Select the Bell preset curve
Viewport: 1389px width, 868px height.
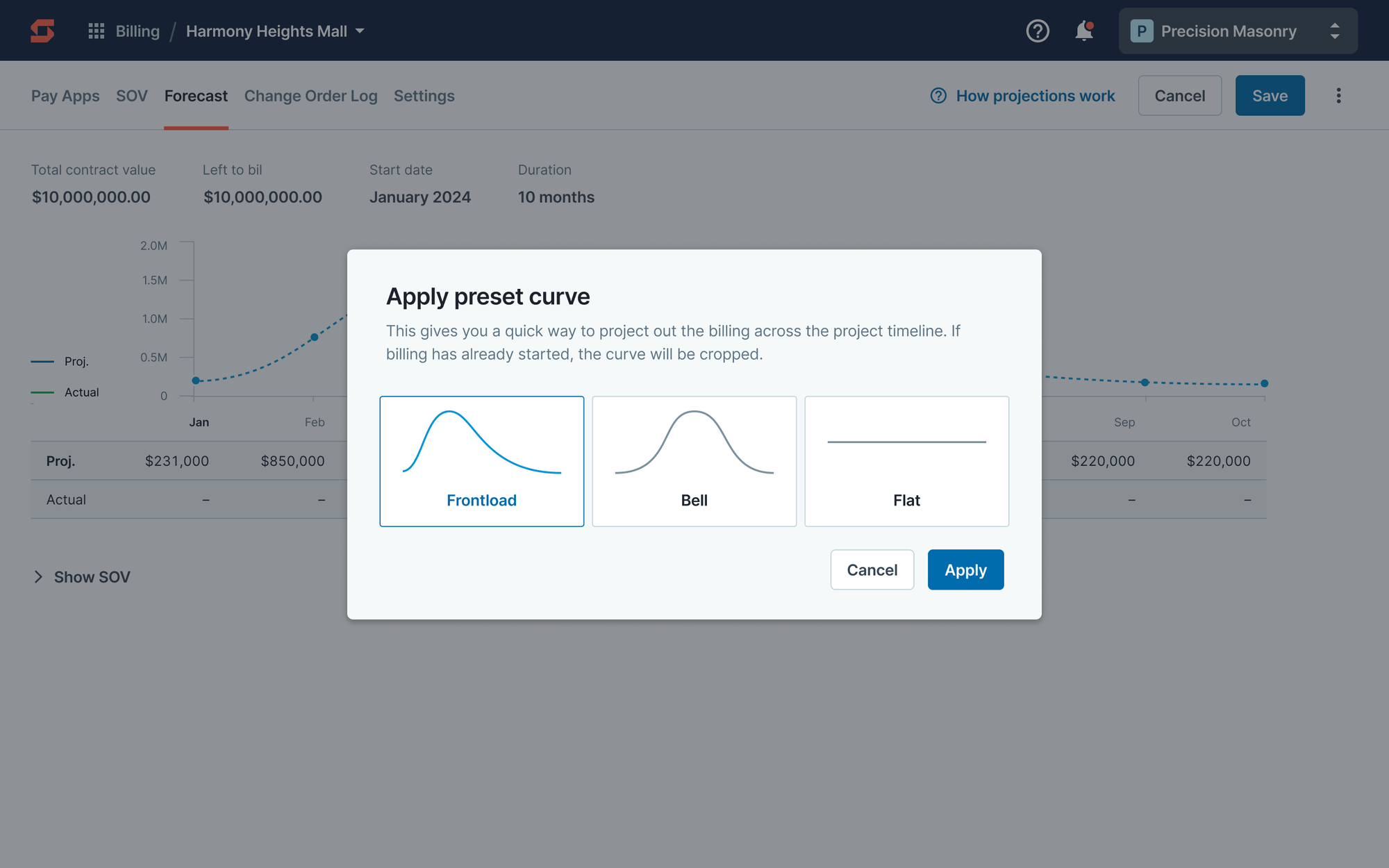(694, 461)
